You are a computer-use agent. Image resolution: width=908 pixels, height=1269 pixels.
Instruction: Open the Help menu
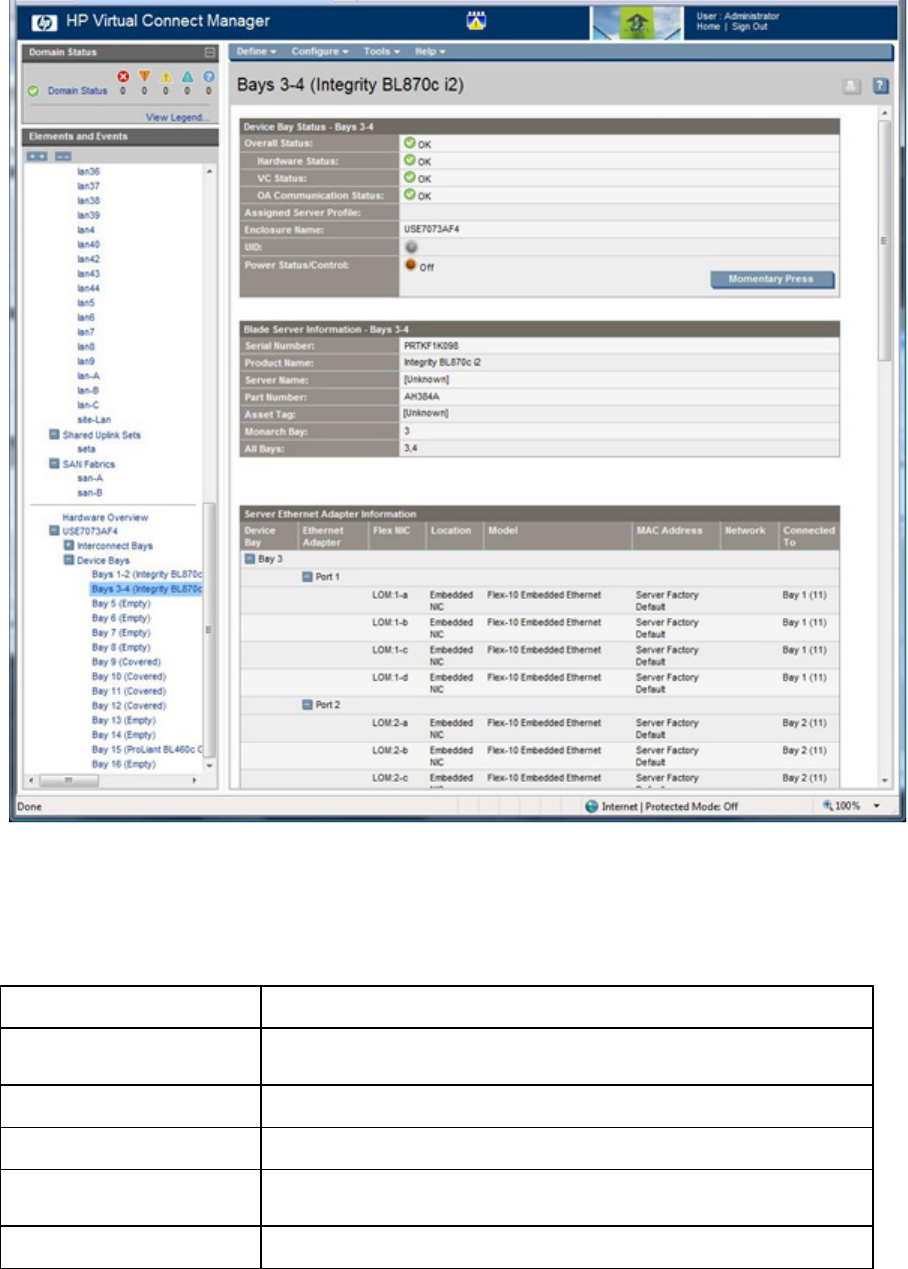(x=430, y=50)
